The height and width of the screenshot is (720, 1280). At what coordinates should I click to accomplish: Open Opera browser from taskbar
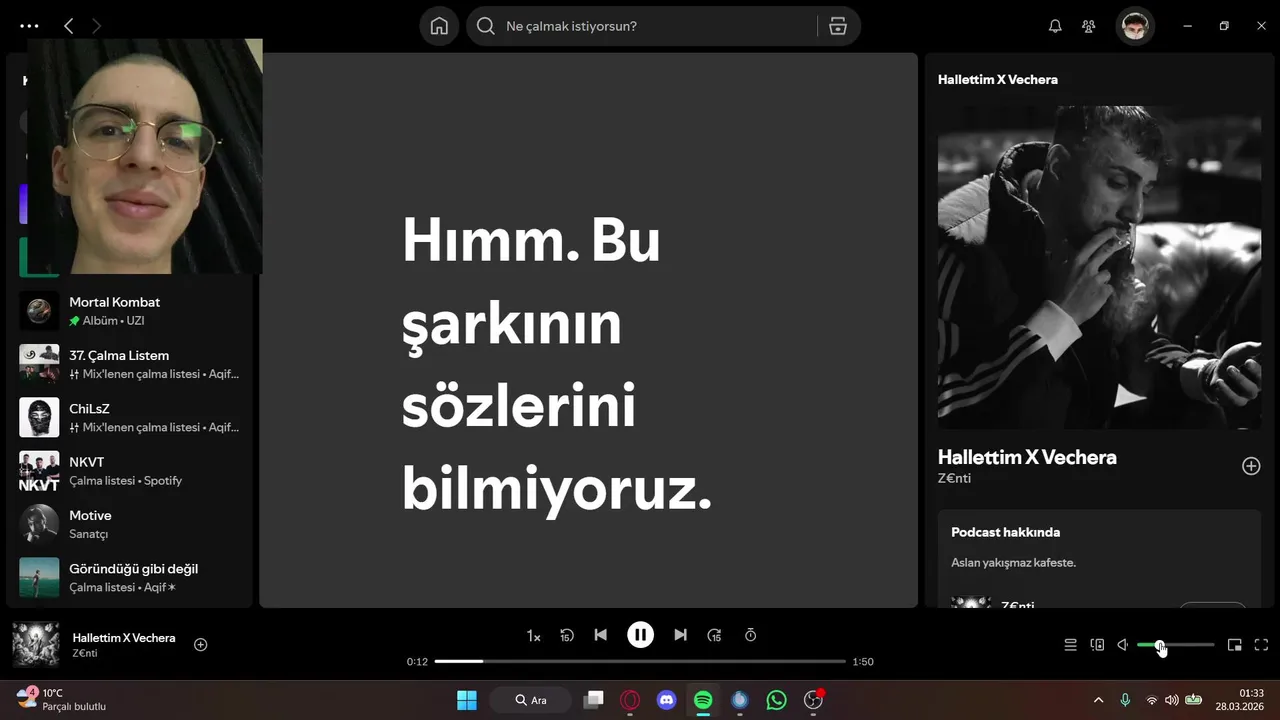[x=630, y=700]
